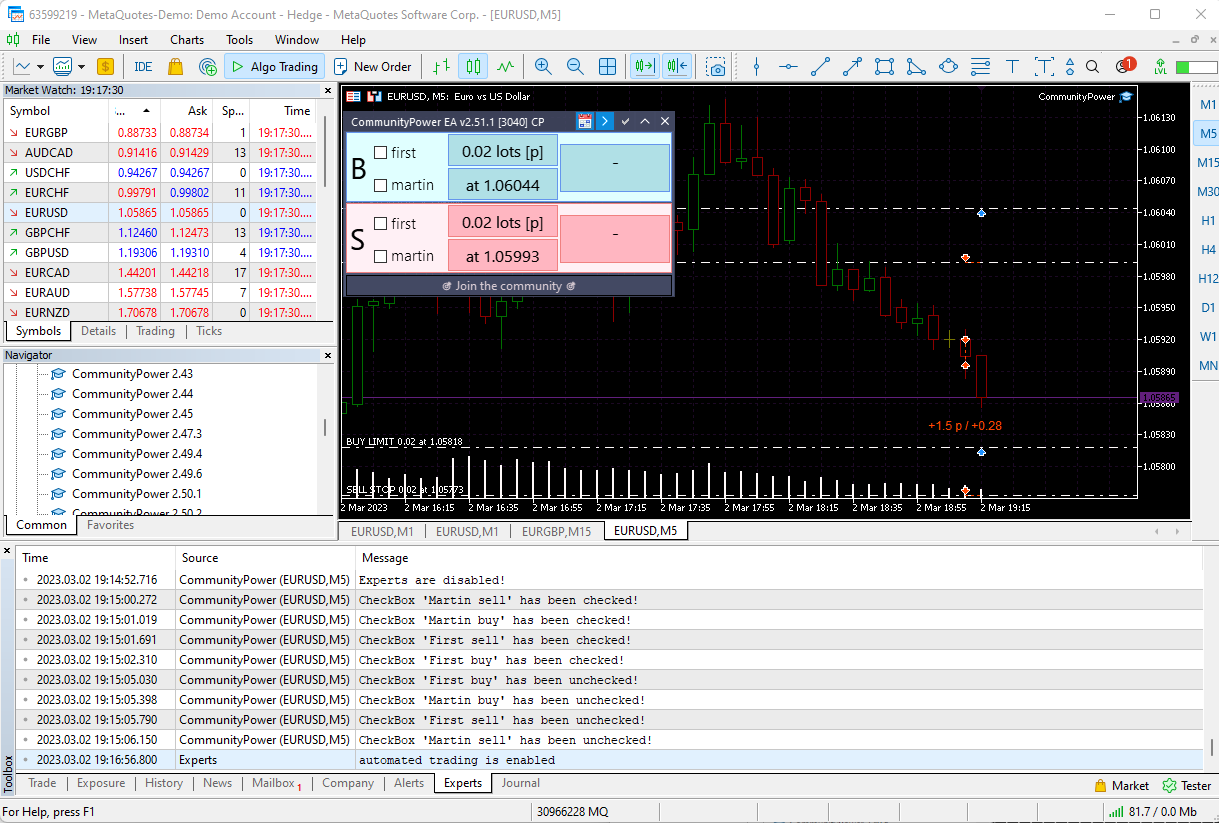Open the Market shopping bag icon in toolbar
Viewport: 1219px width, 823px height.
pyautogui.click(x=175, y=67)
